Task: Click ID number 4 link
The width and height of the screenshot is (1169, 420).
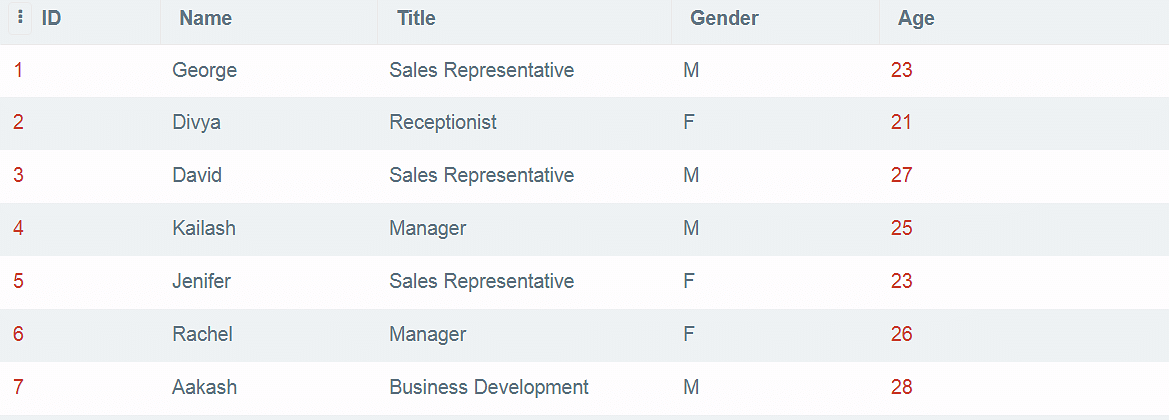Action: pos(18,228)
